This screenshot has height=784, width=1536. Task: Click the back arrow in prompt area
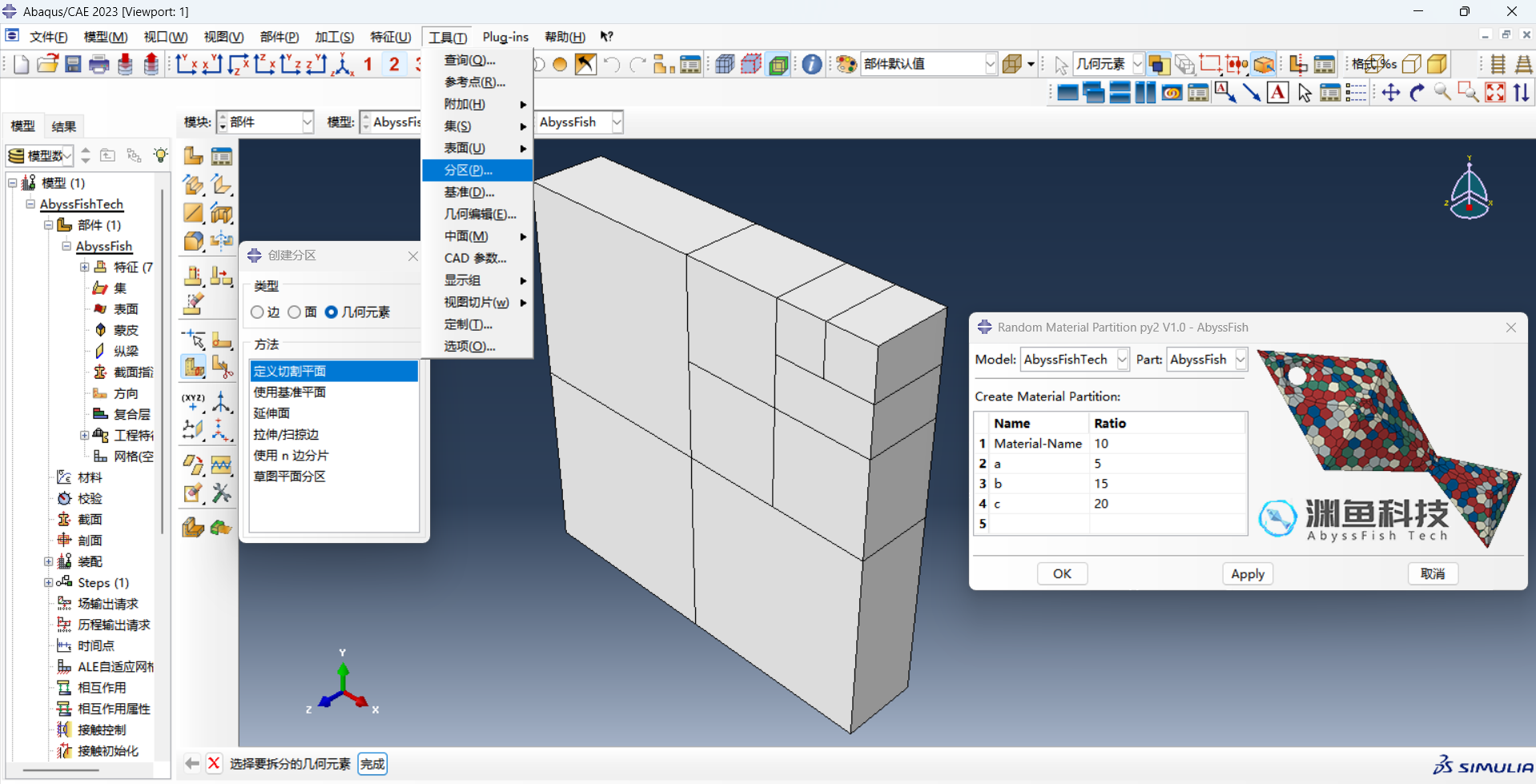pyautogui.click(x=192, y=763)
